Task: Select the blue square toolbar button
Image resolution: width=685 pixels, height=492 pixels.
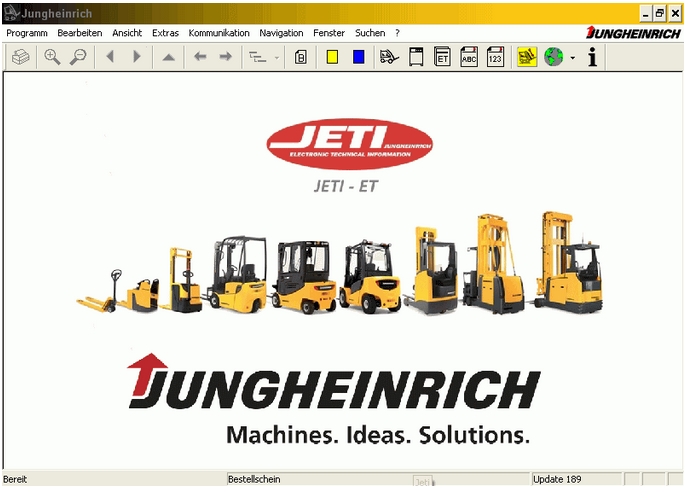Action: coord(359,57)
